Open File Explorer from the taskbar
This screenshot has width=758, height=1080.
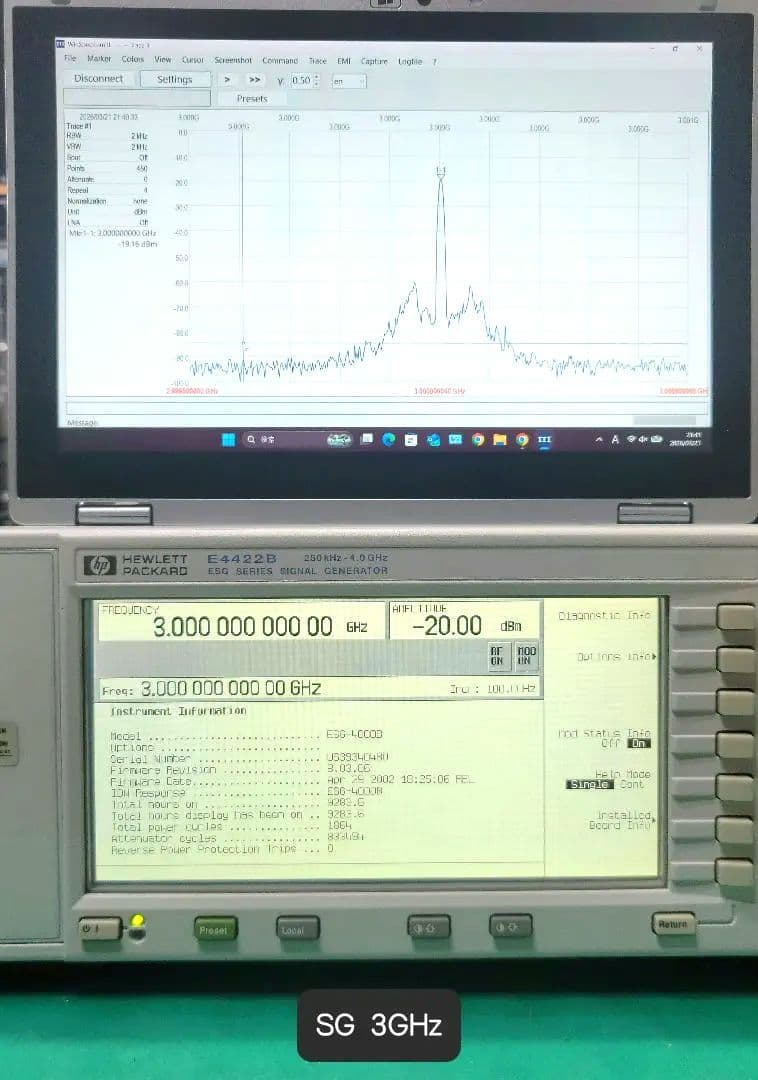[500, 439]
